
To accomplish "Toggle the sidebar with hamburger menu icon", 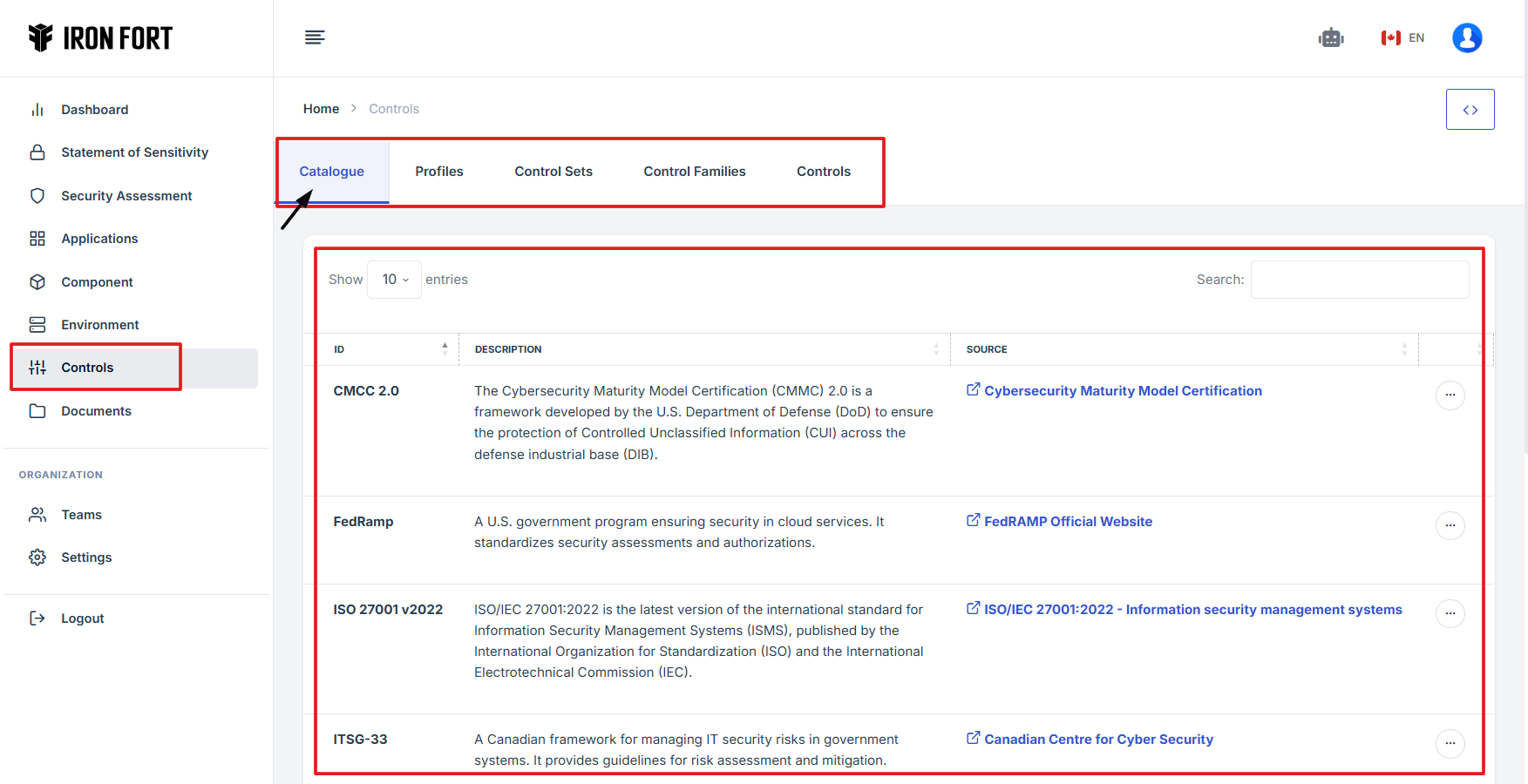I will (x=315, y=37).
